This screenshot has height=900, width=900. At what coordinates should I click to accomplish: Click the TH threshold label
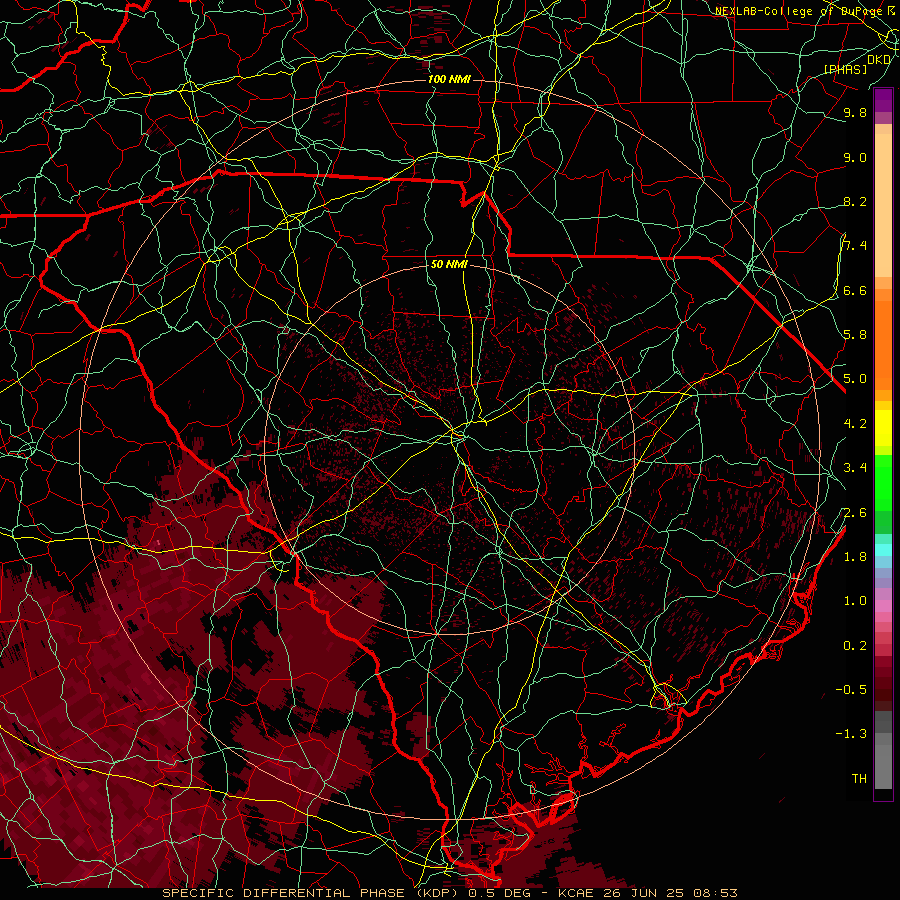[859, 779]
